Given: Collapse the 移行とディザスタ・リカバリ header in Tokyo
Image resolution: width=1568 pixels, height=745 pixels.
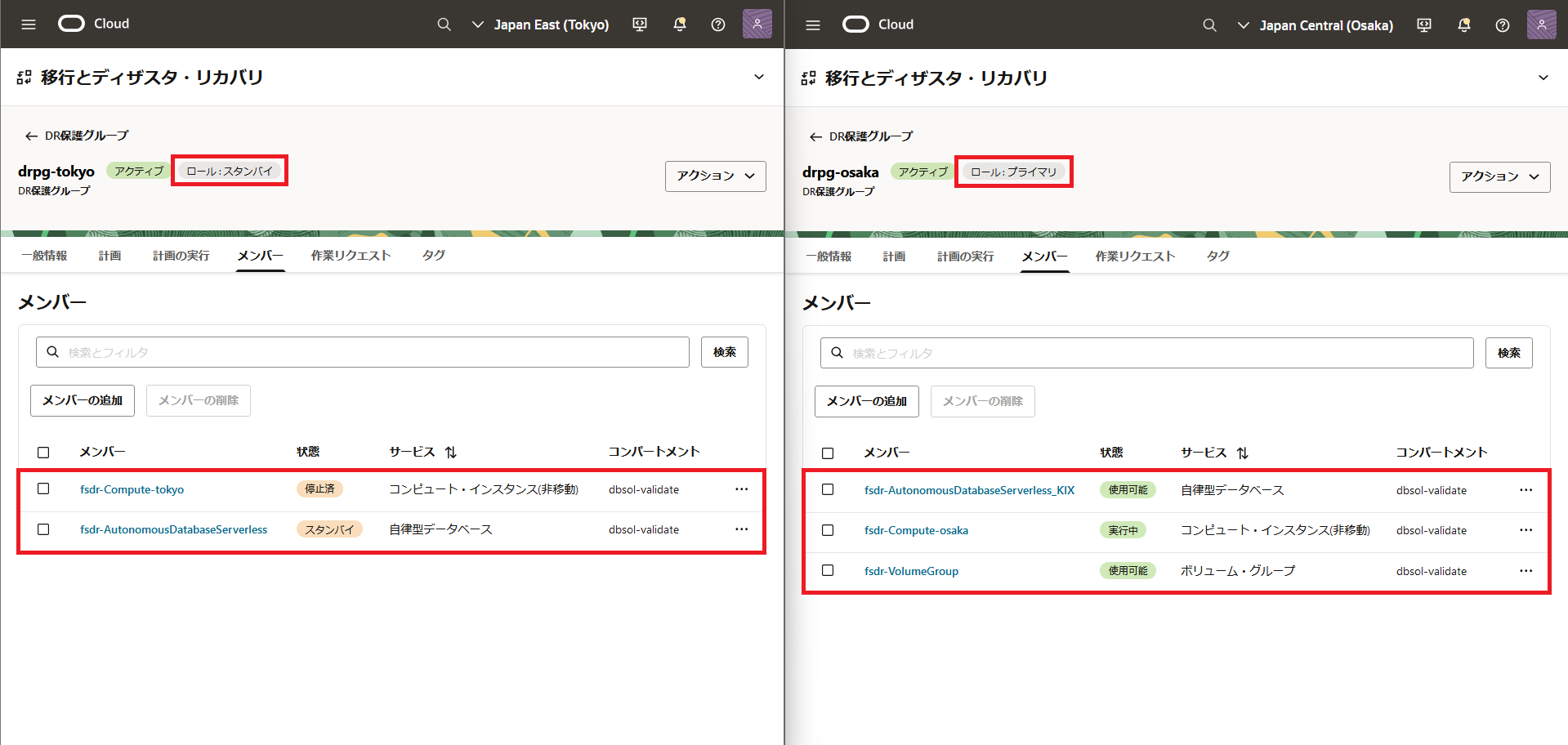Looking at the screenshot, I should [758, 77].
